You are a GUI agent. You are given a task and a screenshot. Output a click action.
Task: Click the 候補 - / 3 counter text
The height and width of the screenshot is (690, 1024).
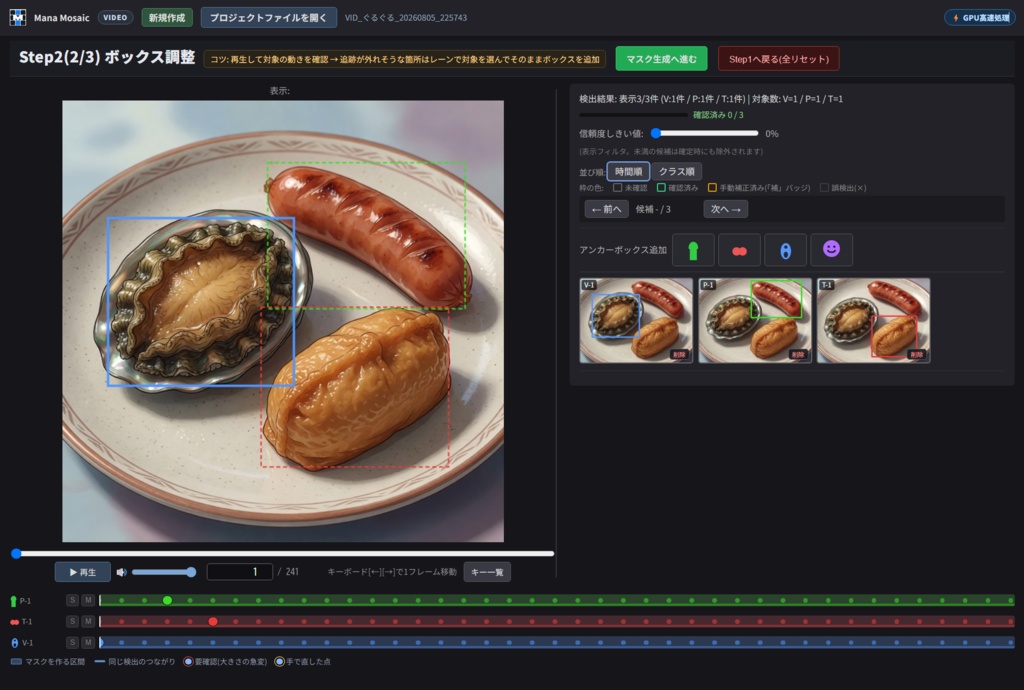click(653, 209)
